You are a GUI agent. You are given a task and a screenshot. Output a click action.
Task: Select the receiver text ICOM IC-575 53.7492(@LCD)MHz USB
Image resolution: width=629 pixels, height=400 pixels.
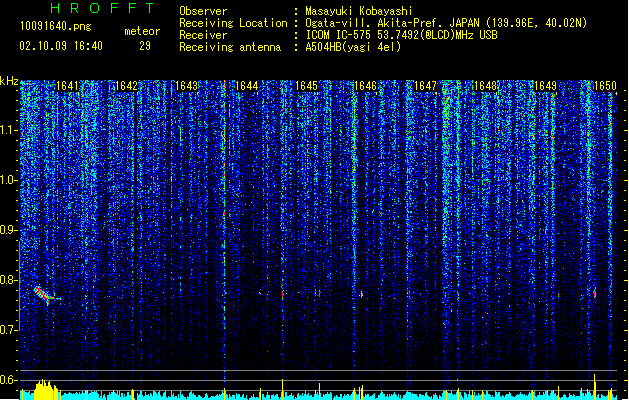(x=401, y=35)
